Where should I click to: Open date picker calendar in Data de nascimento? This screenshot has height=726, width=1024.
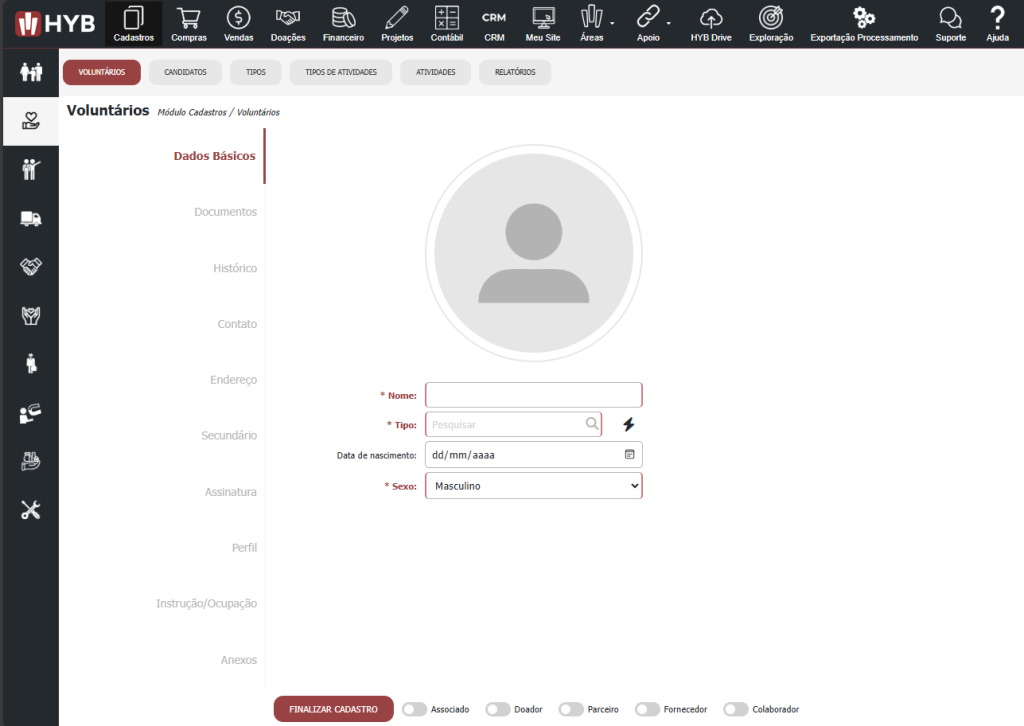tap(629, 454)
